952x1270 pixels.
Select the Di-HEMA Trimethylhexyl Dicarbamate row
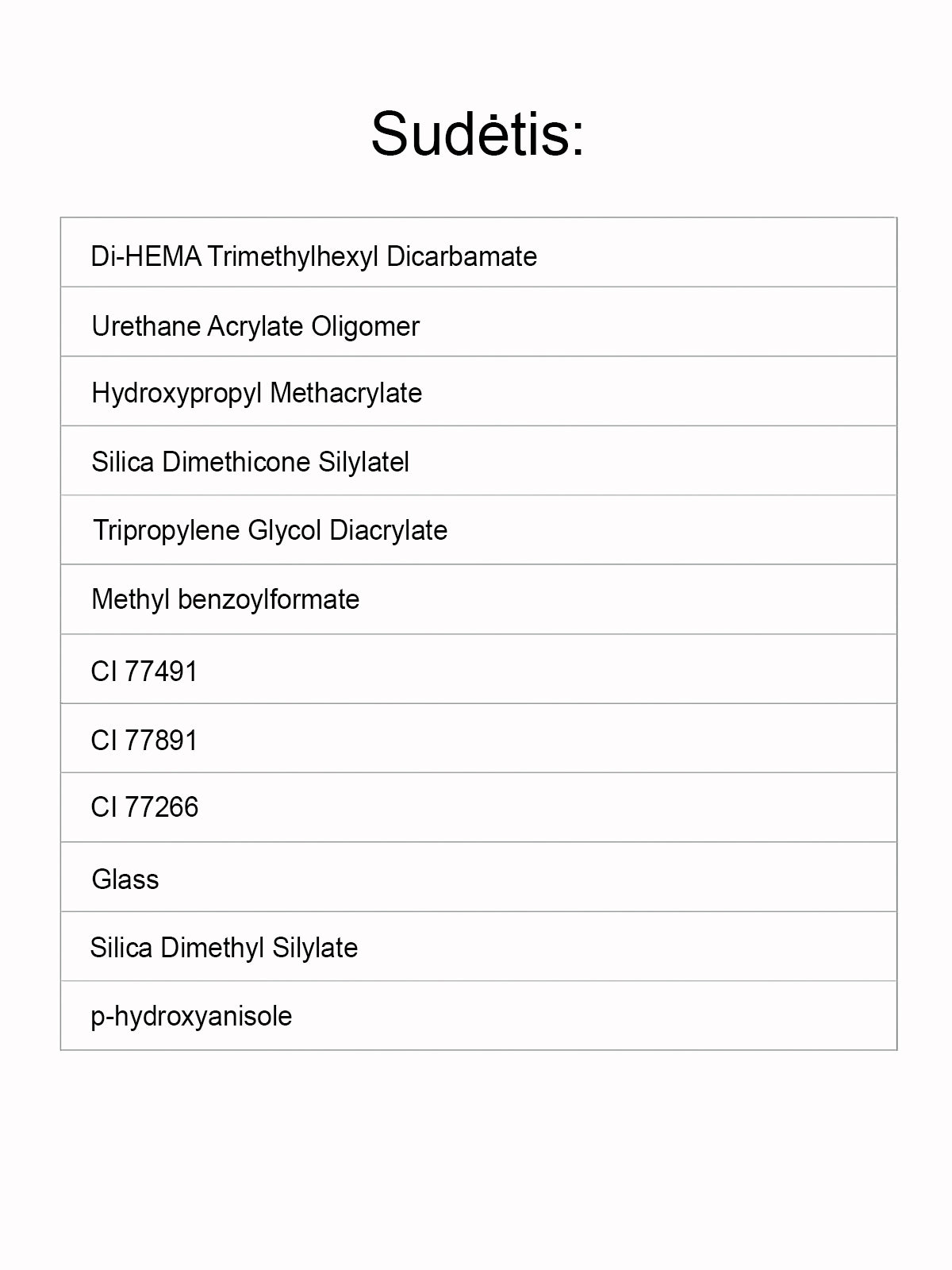313,256
